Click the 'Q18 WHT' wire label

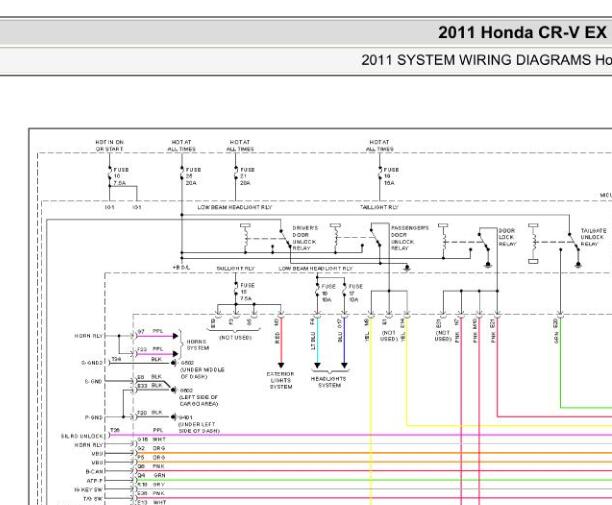152,439
